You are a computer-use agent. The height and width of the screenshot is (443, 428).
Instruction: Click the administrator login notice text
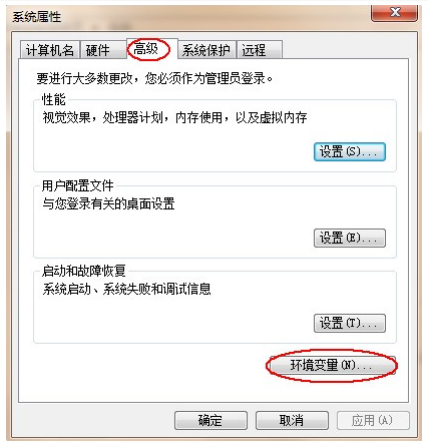click(x=155, y=79)
